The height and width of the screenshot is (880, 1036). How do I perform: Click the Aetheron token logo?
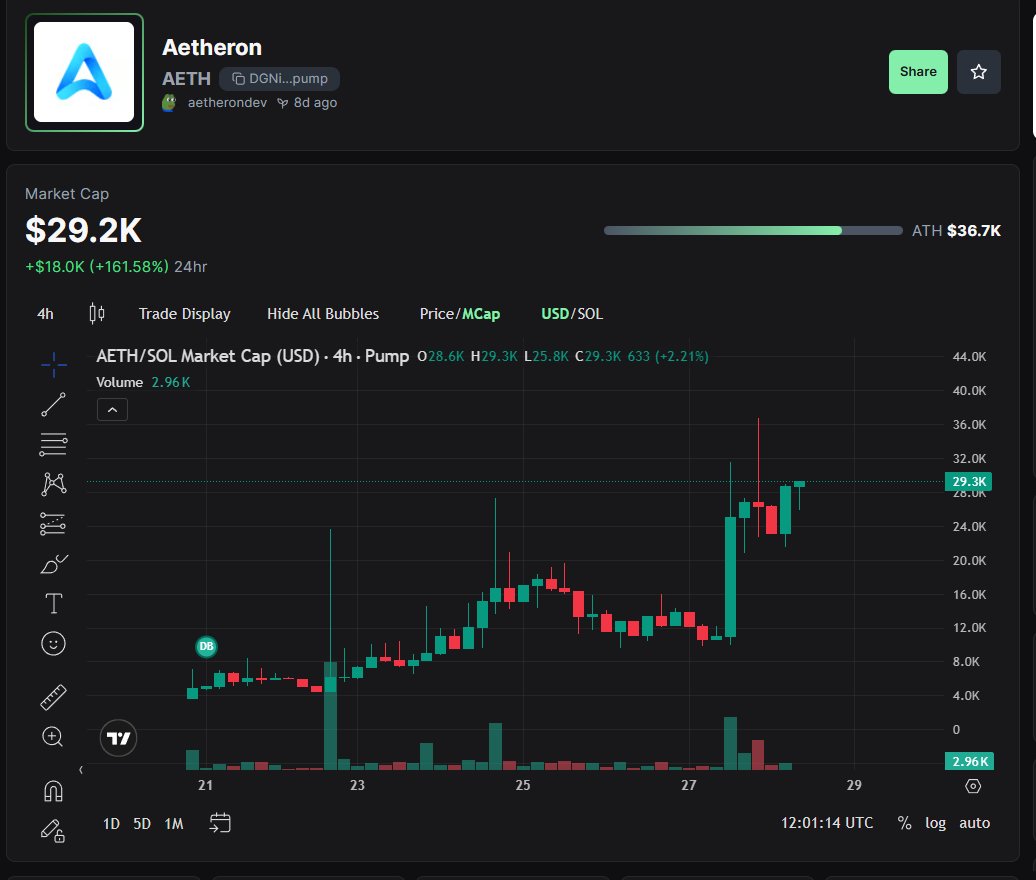coord(84,72)
